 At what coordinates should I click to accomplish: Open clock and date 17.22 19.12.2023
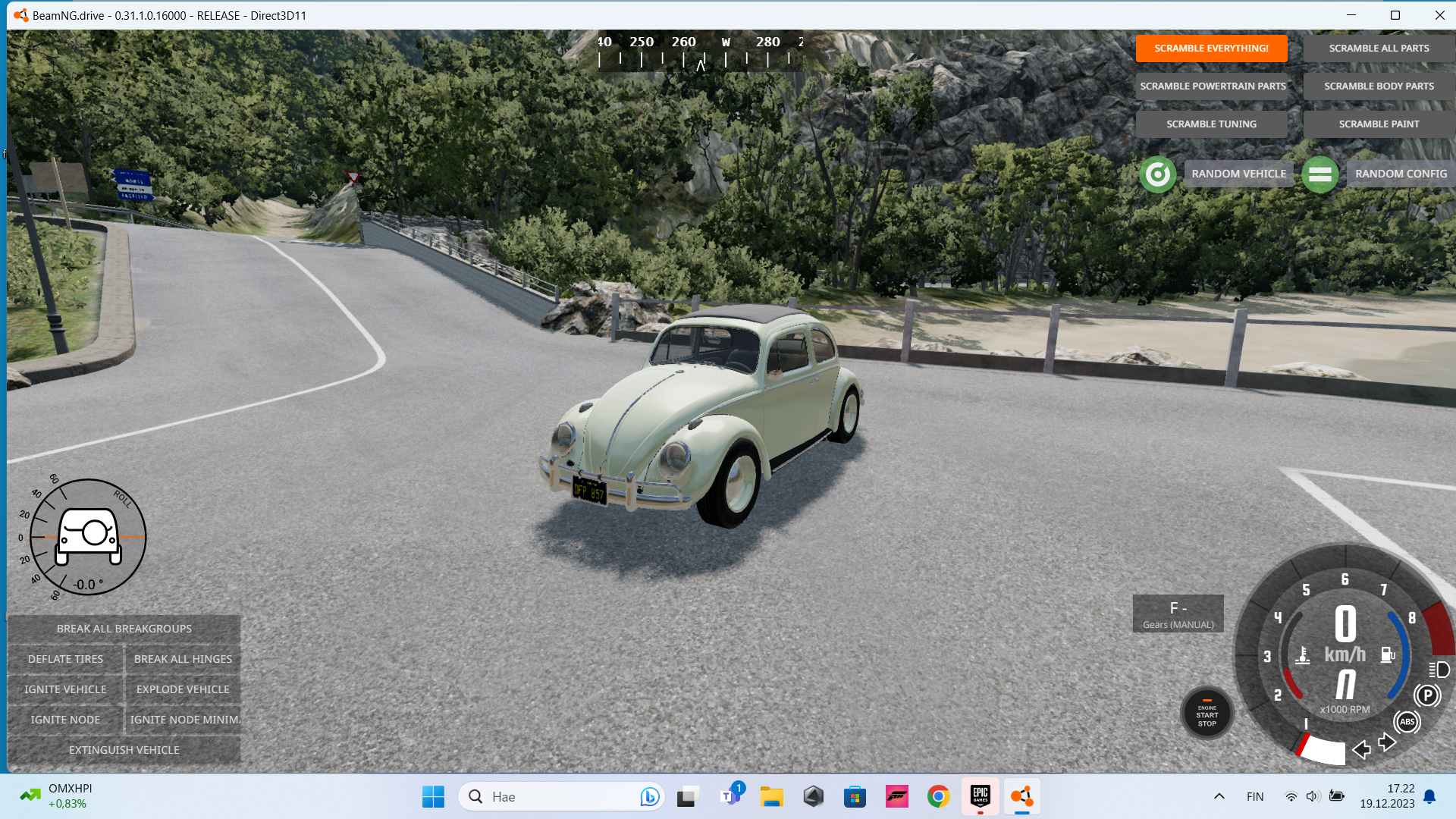point(1387,797)
